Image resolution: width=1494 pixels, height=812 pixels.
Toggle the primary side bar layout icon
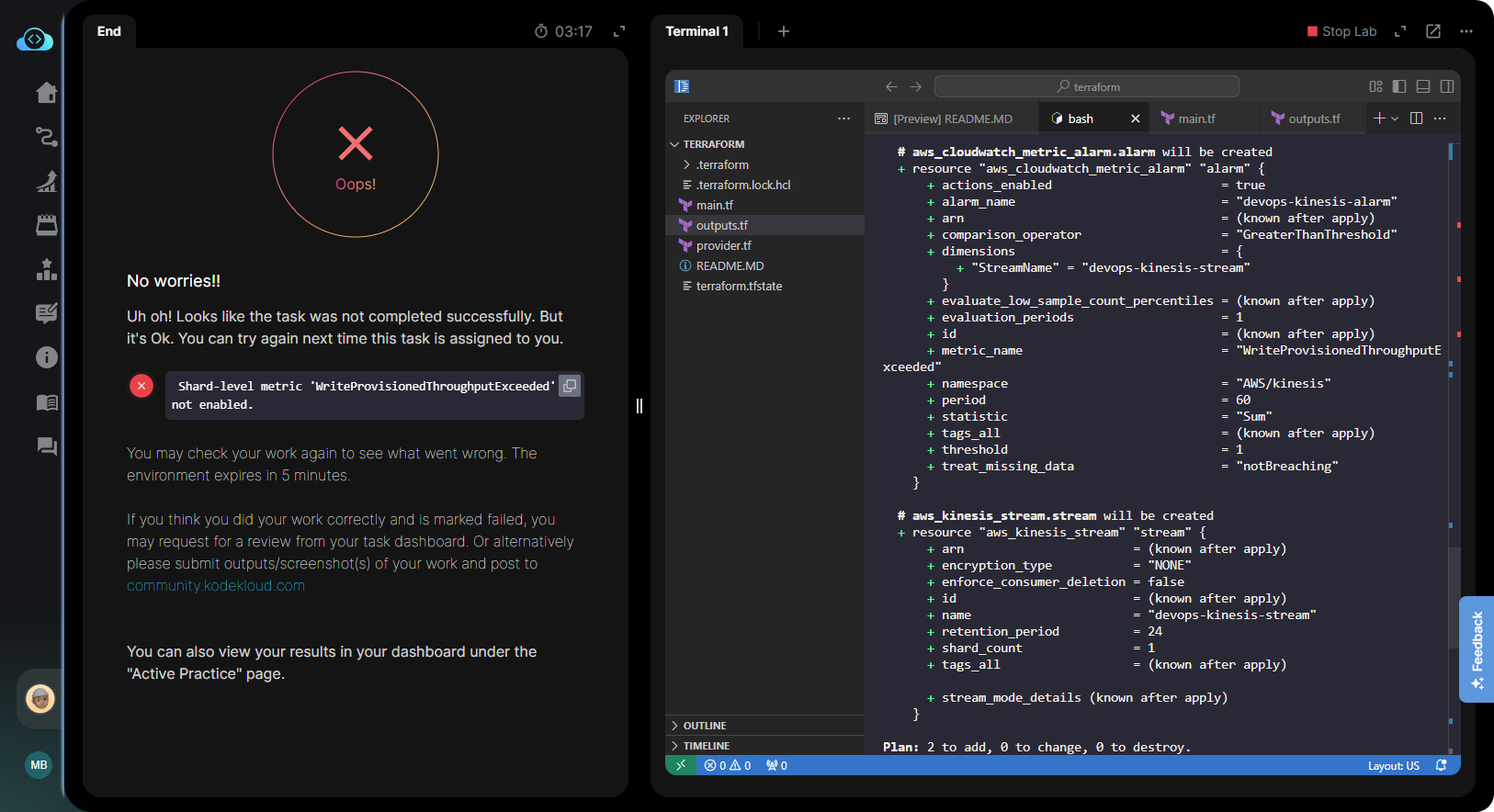click(x=1399, y=86)
